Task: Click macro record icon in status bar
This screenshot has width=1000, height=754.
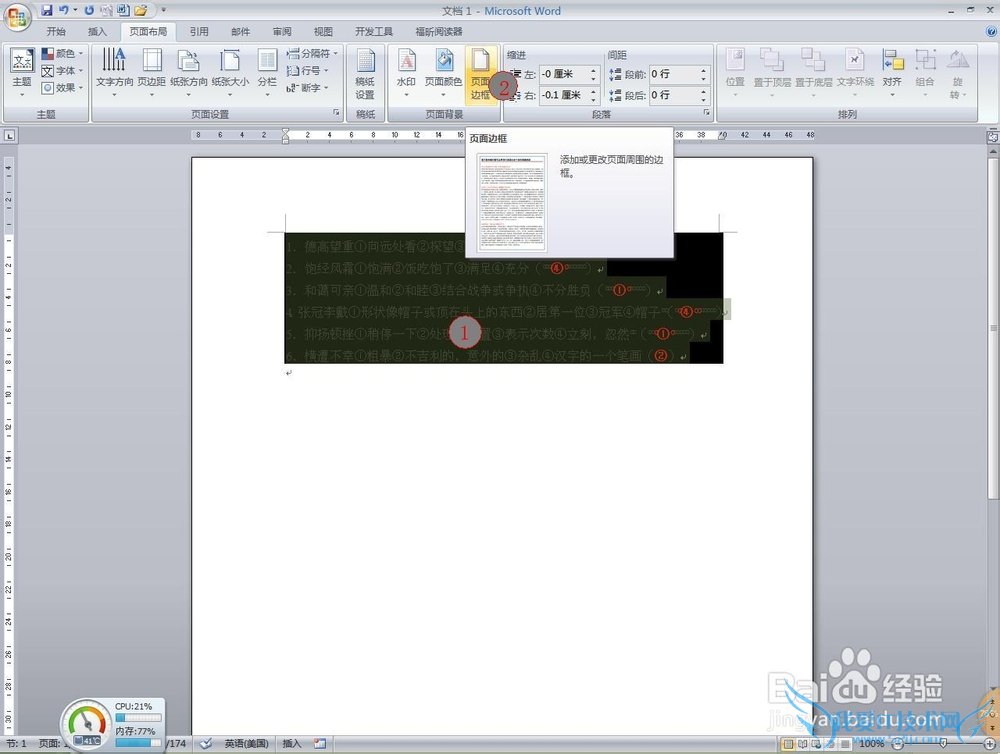Action: [320, 744]
